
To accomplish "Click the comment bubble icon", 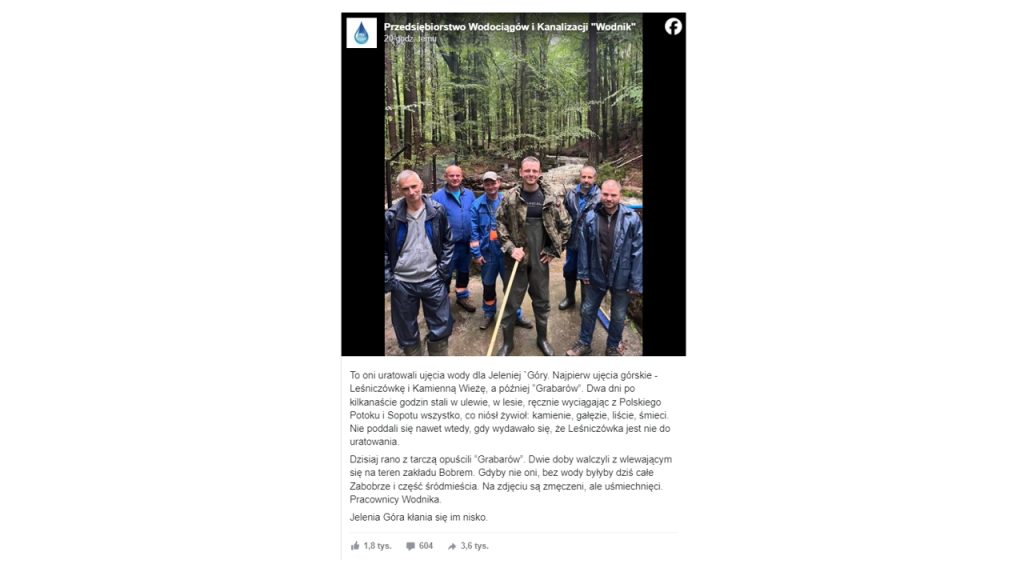I will [410, 546].
